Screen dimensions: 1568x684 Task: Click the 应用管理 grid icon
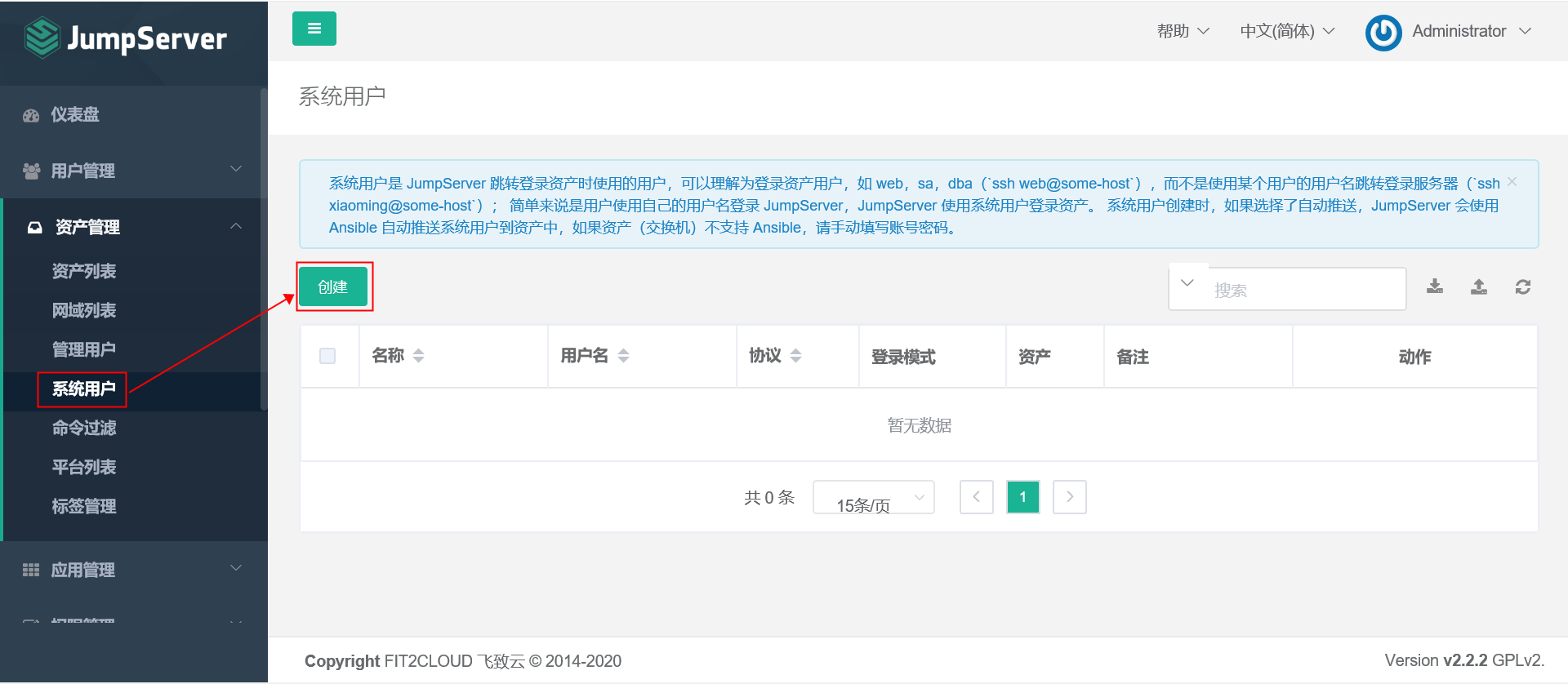tap(31, 570)
